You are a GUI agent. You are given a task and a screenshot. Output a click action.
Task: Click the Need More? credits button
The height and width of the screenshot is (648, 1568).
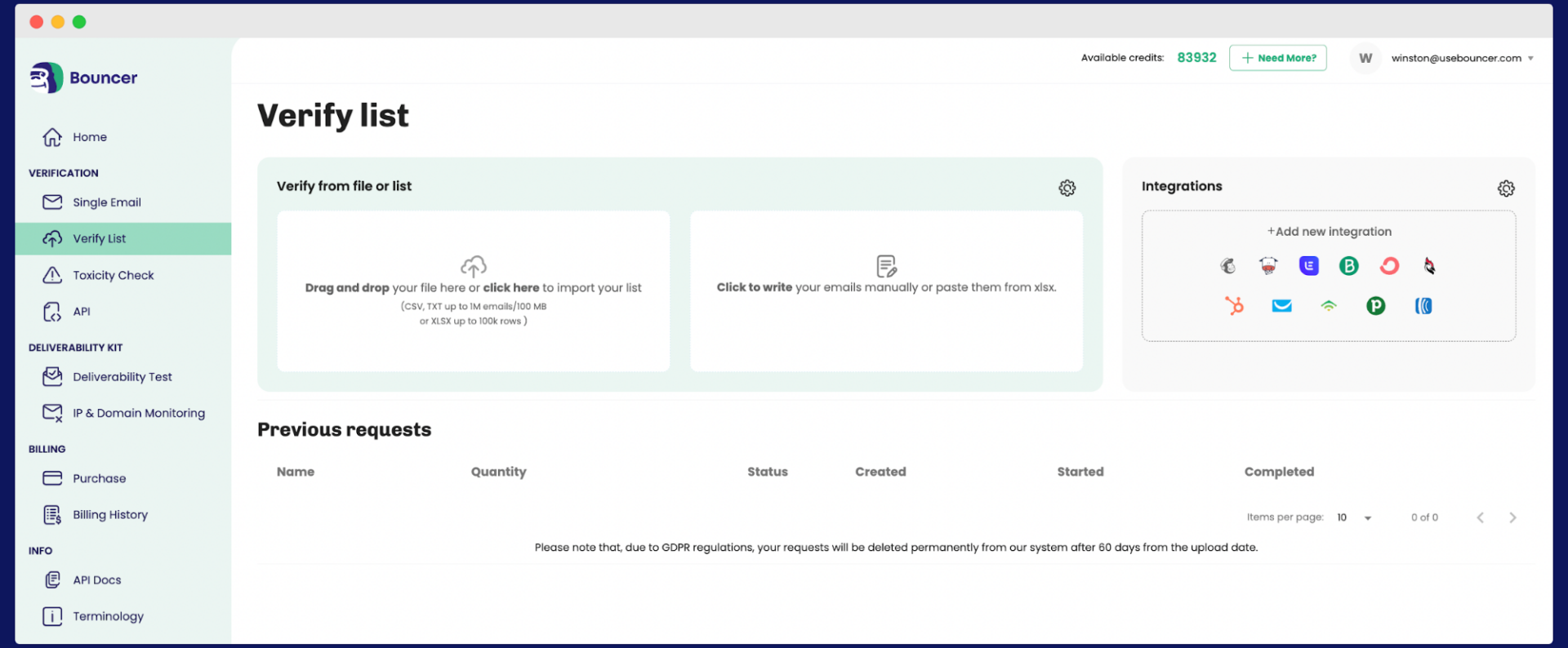point(1278,58)
